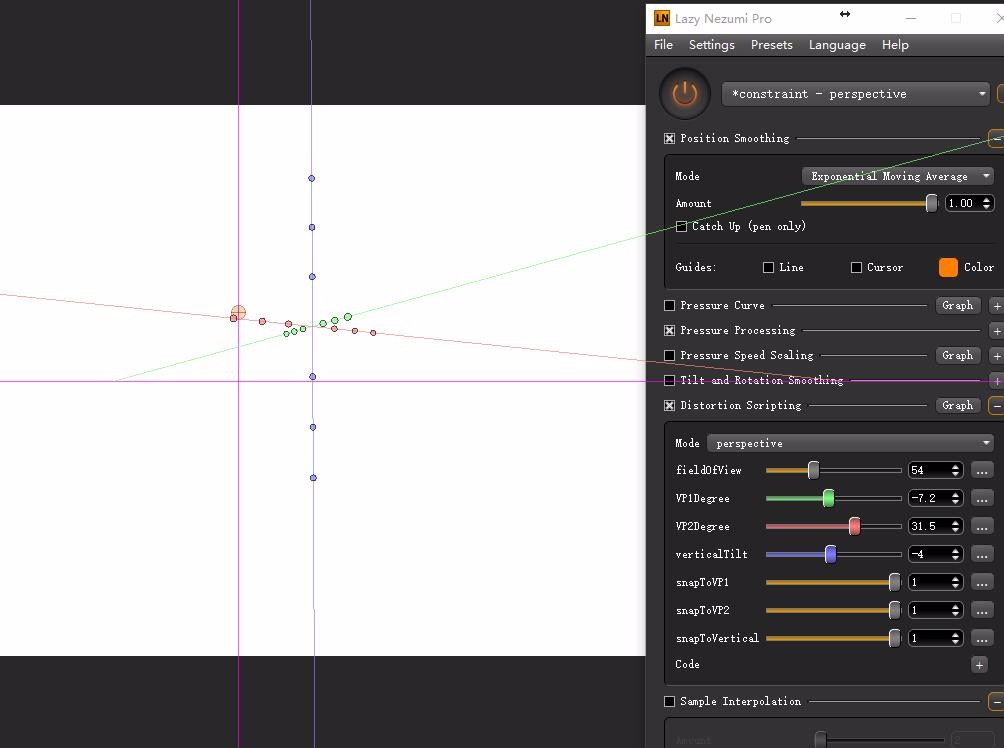Click the Position Smoothing Amount slider handle
The image size is (1004, 748).
[x=932, y=204]
